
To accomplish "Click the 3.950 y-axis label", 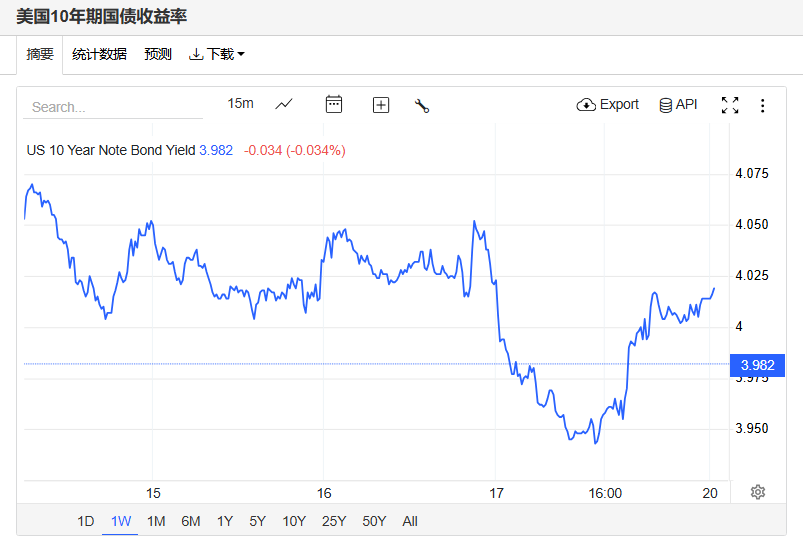I will pos(752,428).
